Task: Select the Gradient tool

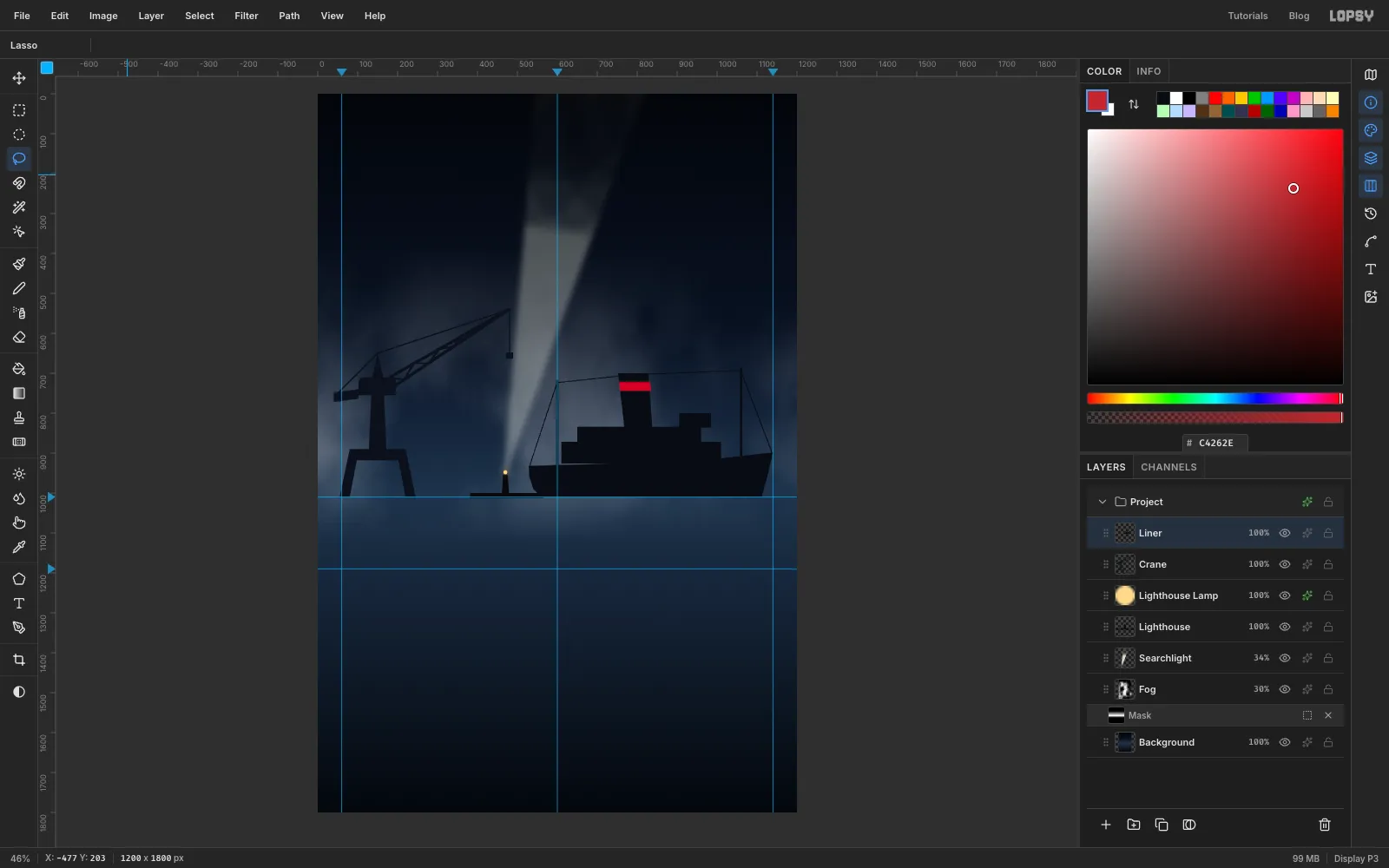Action: click(x=19, y=393)
